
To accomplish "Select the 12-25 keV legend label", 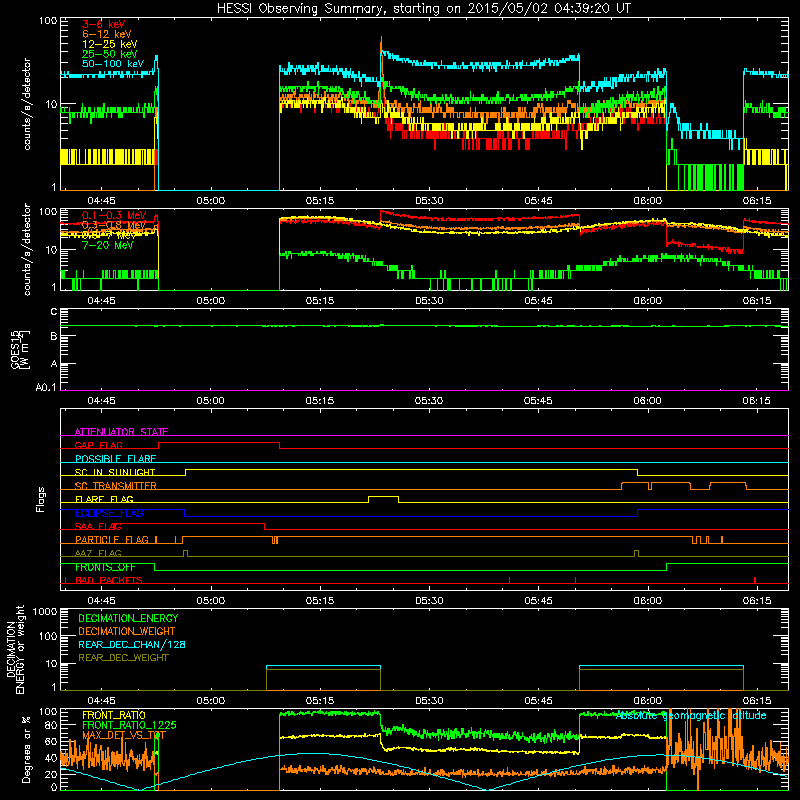I will 109,44.
